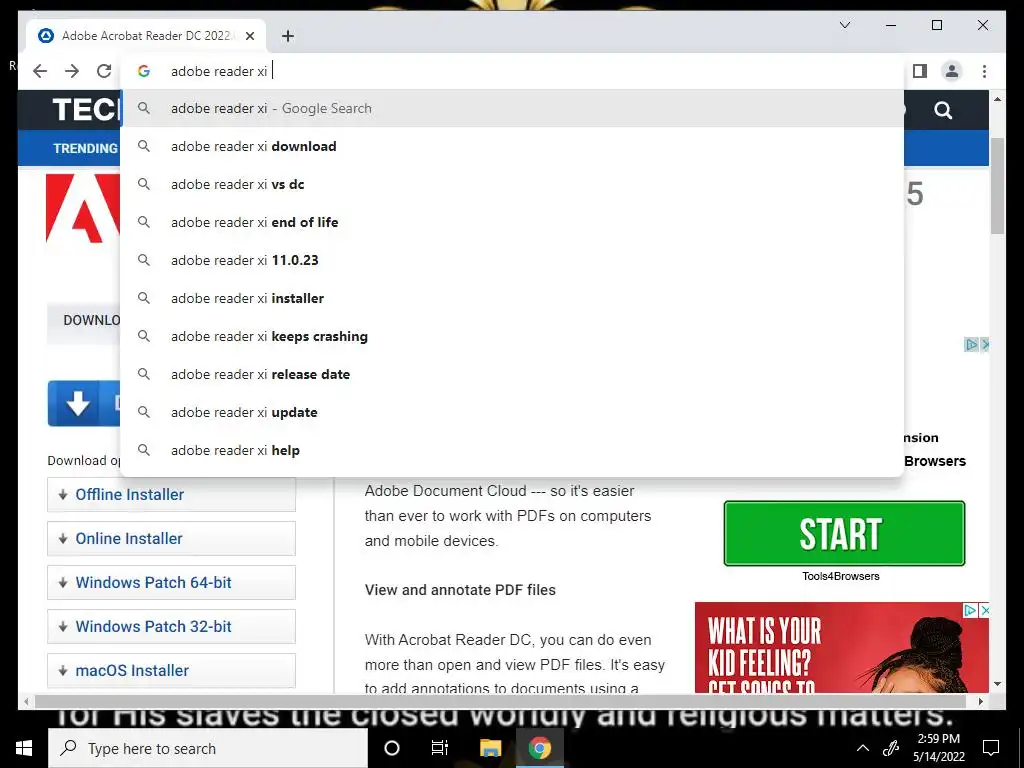The width and height of the screenshot is (1024, 768).
Task: Choose the 'adobe reader xi help' suggestion
Action: (x=512, y=450)
